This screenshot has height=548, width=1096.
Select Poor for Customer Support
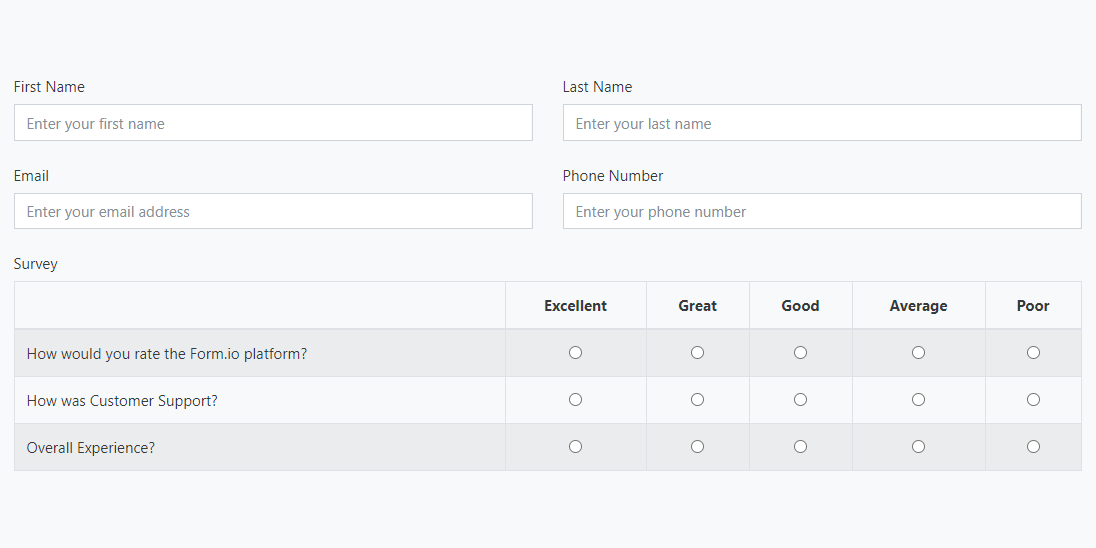pos(1033,400)
